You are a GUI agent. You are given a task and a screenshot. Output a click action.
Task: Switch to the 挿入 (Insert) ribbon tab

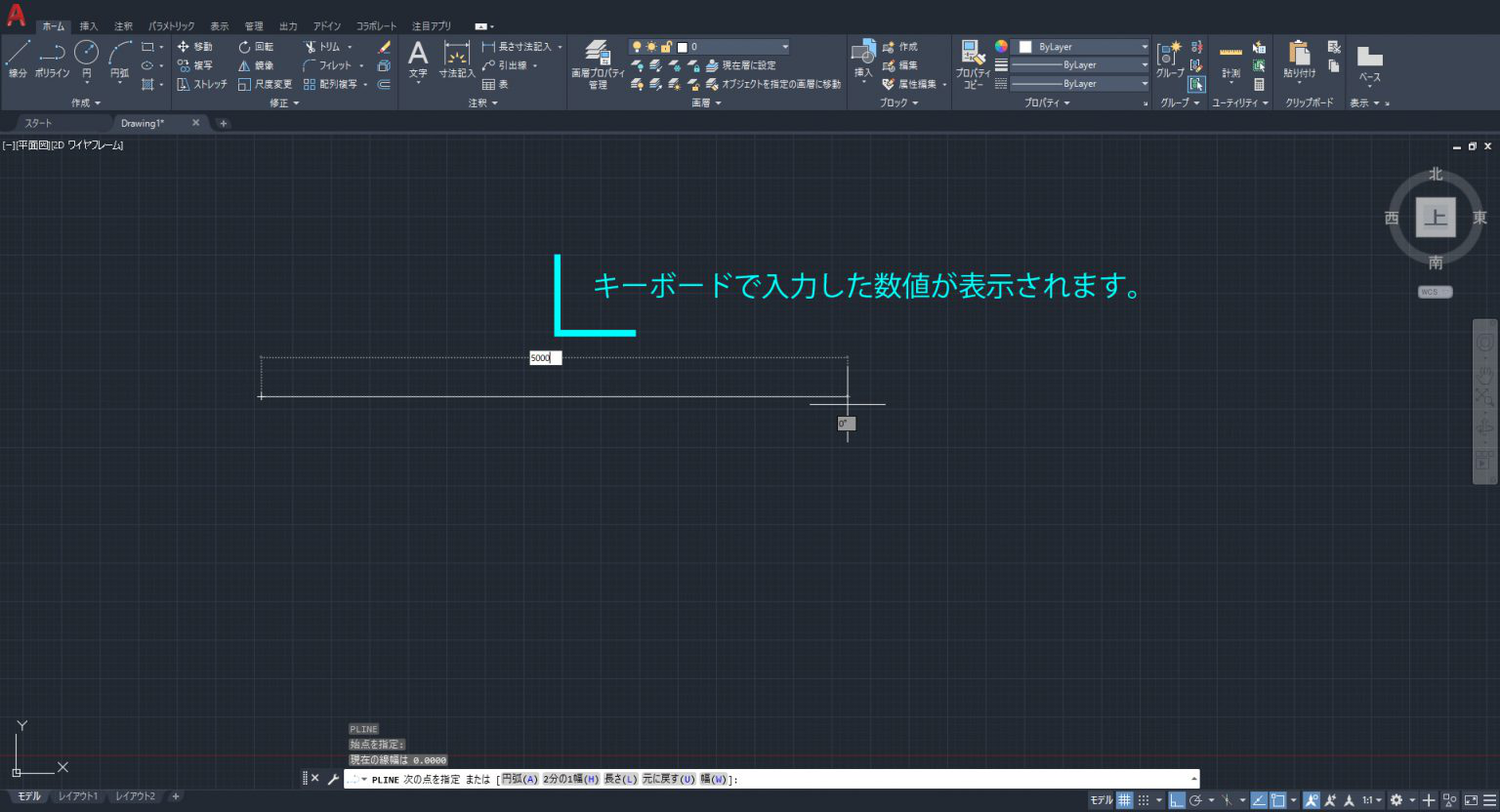click(89, 26)
